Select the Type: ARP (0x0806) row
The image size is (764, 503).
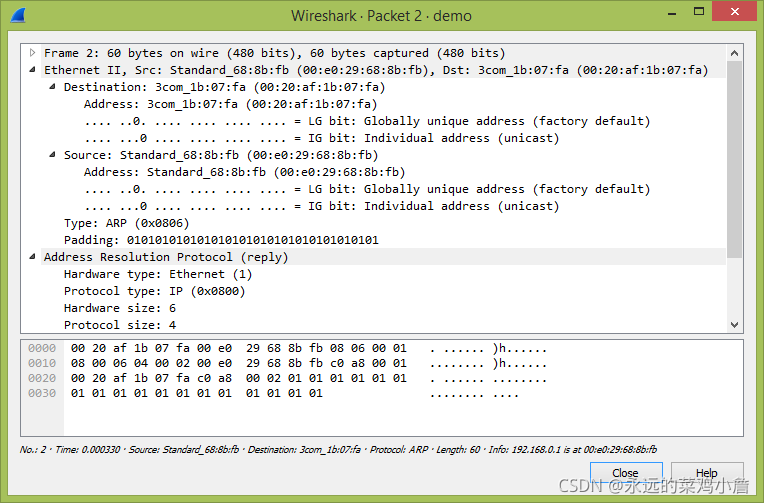click(127, 223)
